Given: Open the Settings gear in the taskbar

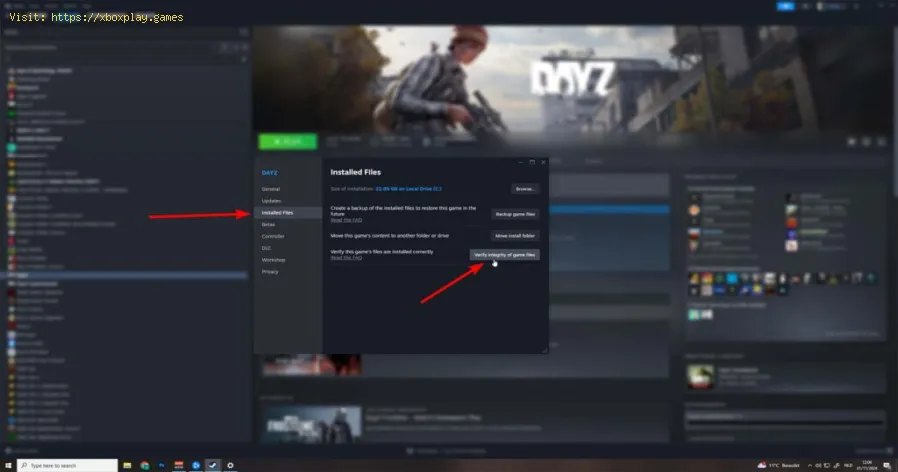Looking at the screenshot, I should pyautogui.click(x=231, y=465).
